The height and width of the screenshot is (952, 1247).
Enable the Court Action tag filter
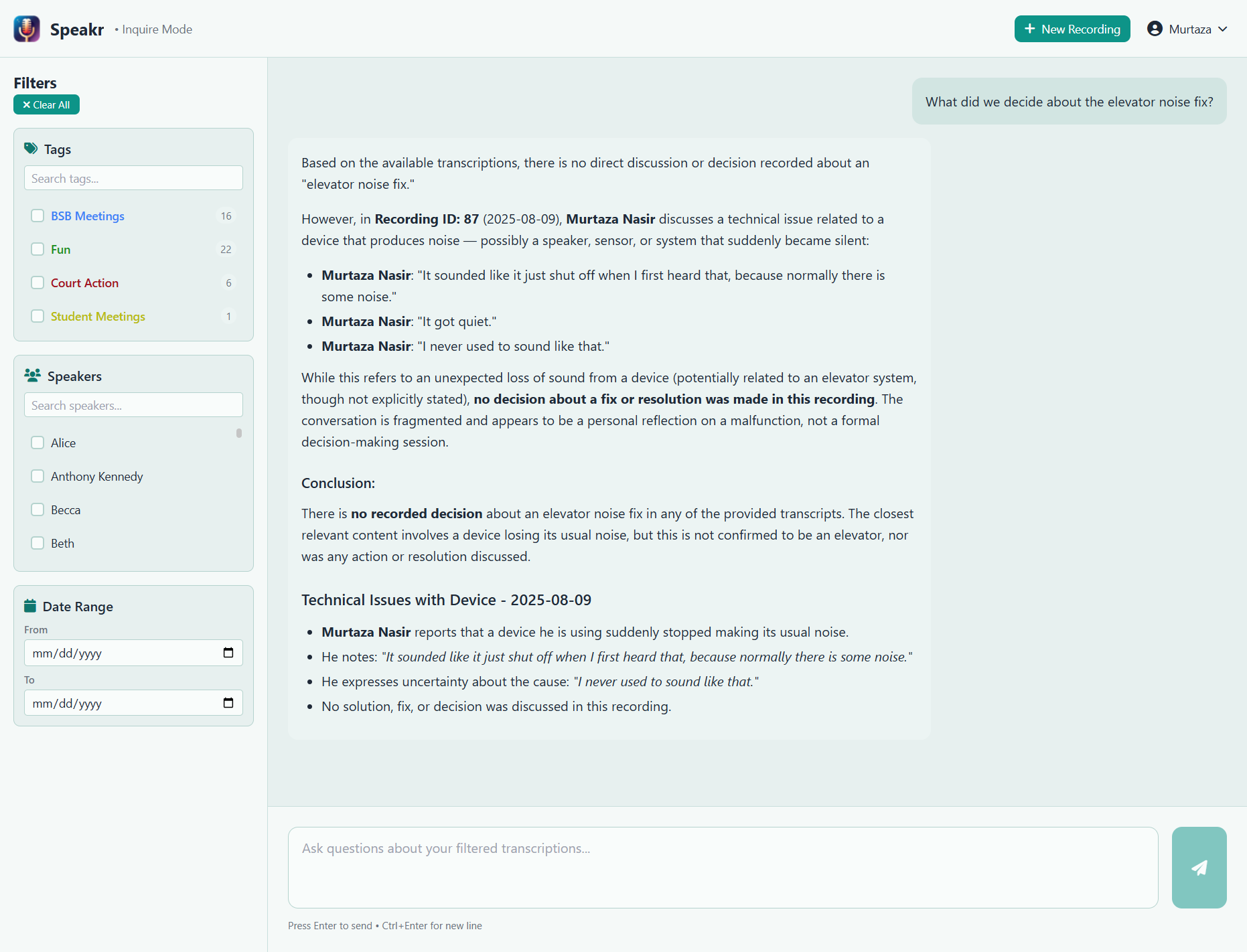pos(38,283)
